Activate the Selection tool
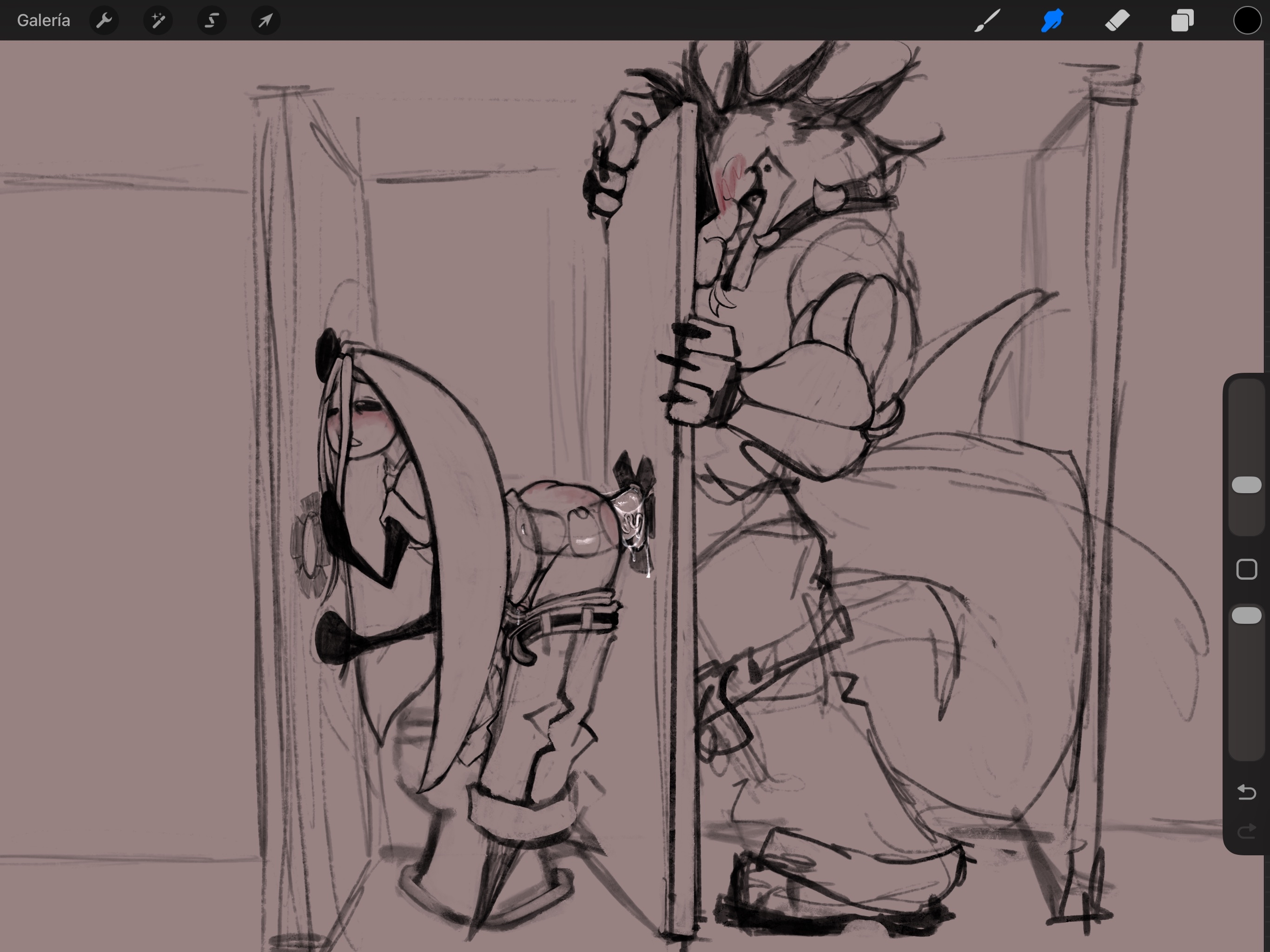 212,21
